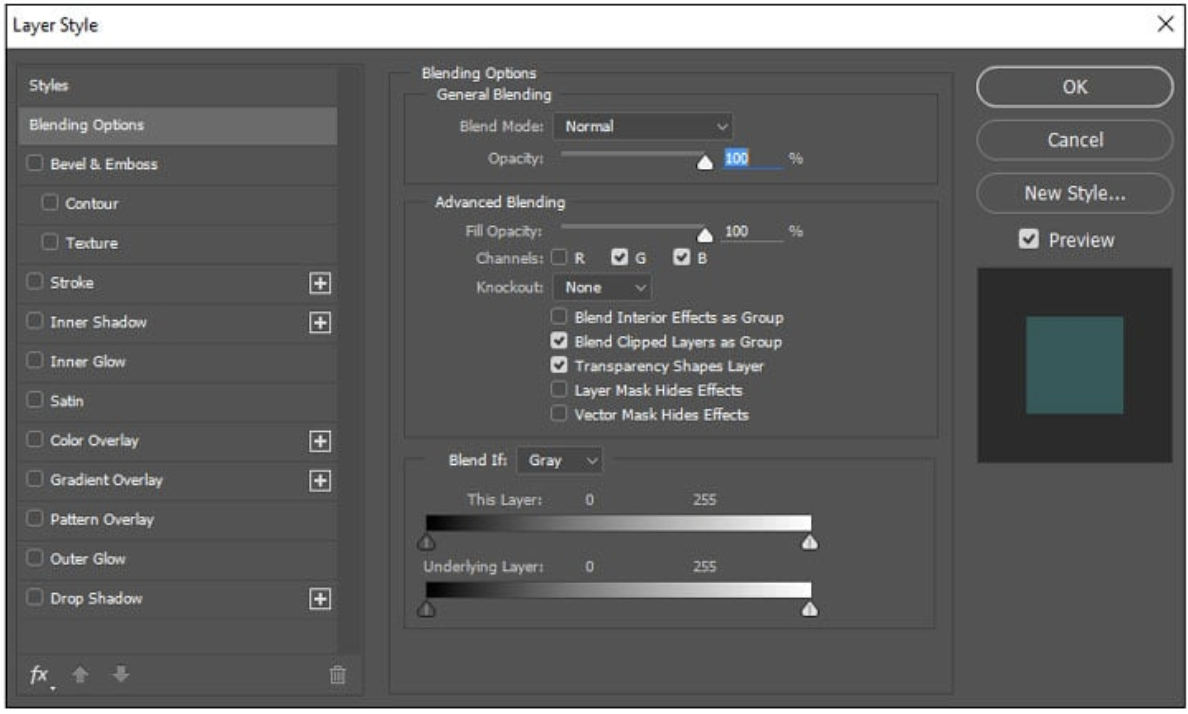Click the styles list vertical scrollbar
The image size is (1188, 714).
coord(349,360)
